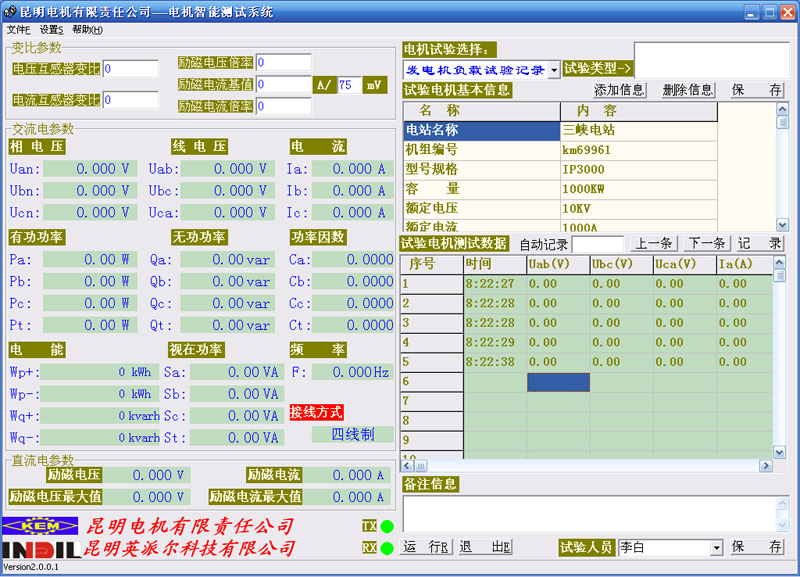The image size is (800, 577).
Task: Open the 试验人员 dropdown list
Action: click(x=716, y=547)
